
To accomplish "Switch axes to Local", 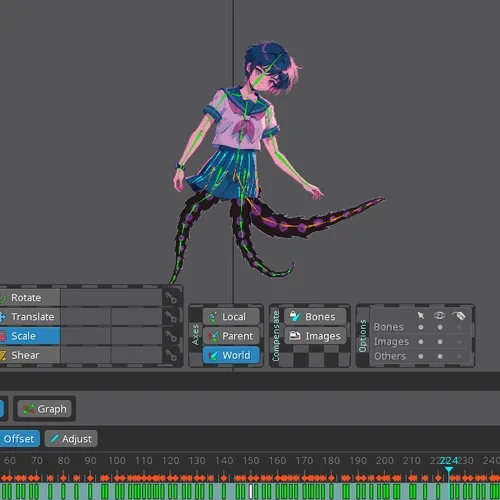I will (231, 317).
